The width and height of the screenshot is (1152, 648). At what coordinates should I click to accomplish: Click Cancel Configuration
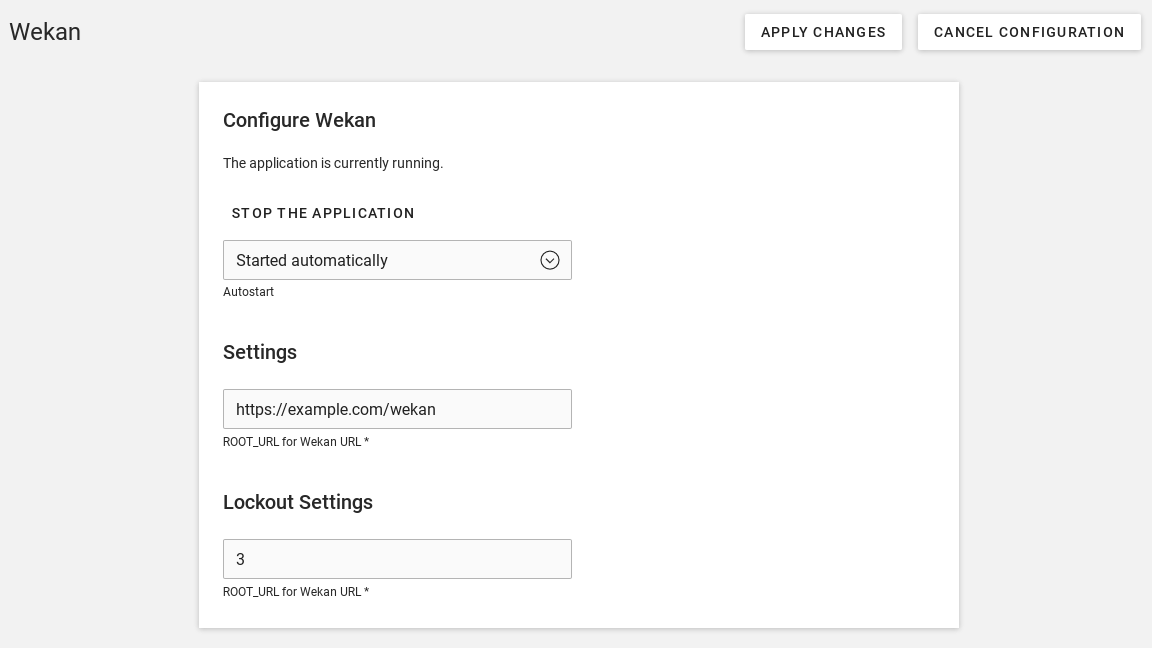pyautogui.click(x=1029, y=32)
